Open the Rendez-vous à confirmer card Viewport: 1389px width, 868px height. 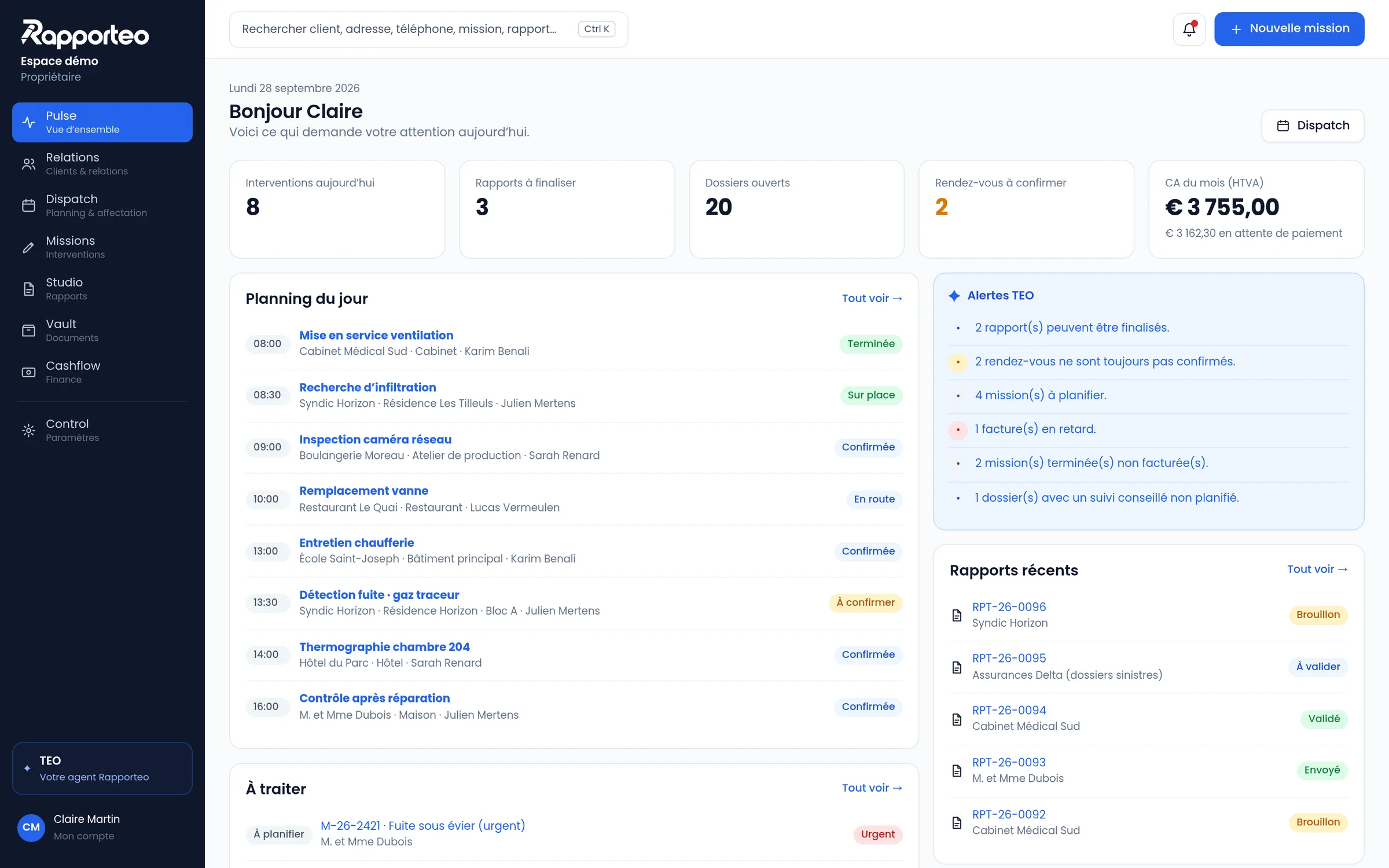pos(1026,209)
